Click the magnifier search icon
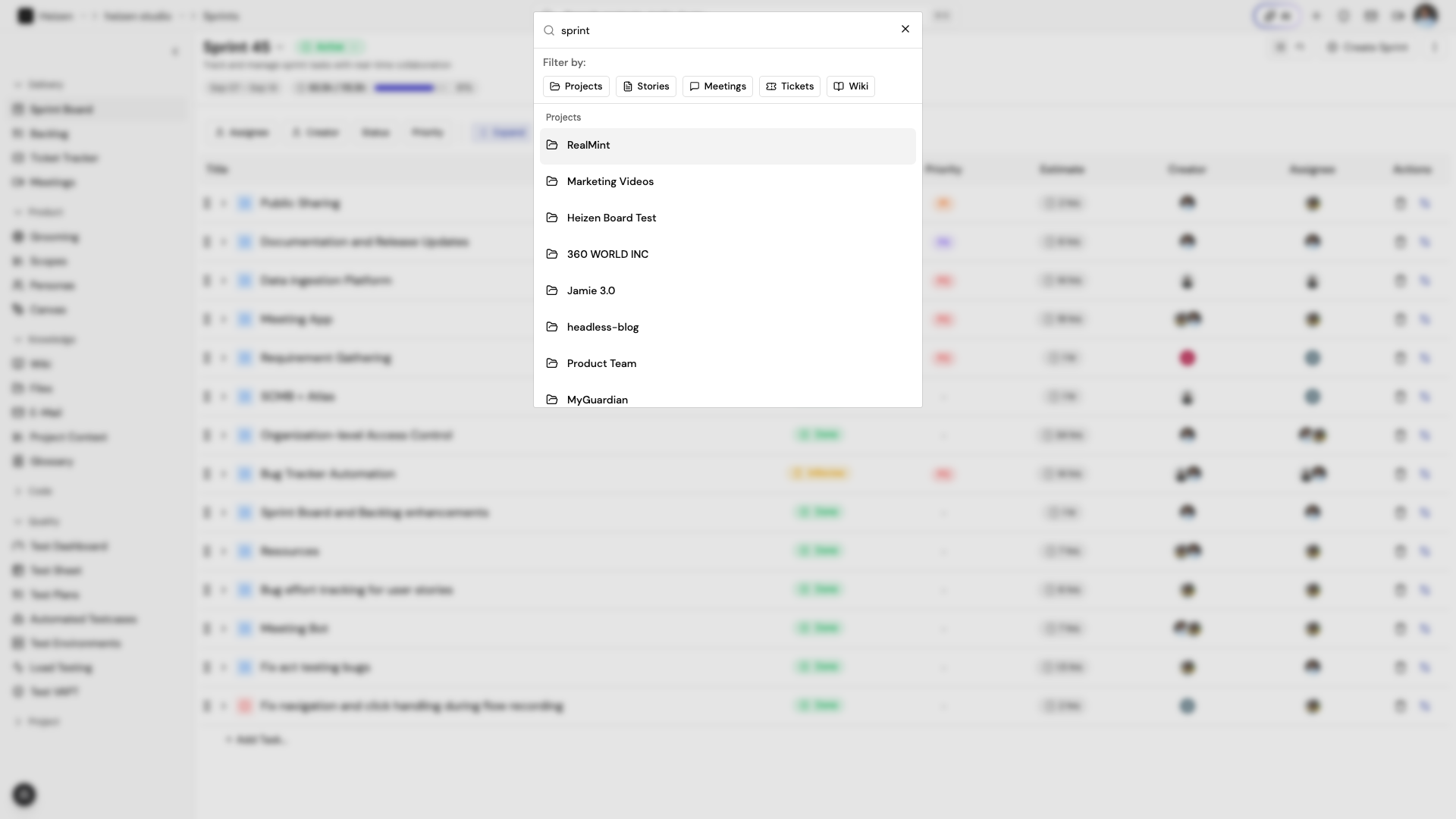This screenshot has height=819, width=1456. pyautogui.click(x=549, y=30)
